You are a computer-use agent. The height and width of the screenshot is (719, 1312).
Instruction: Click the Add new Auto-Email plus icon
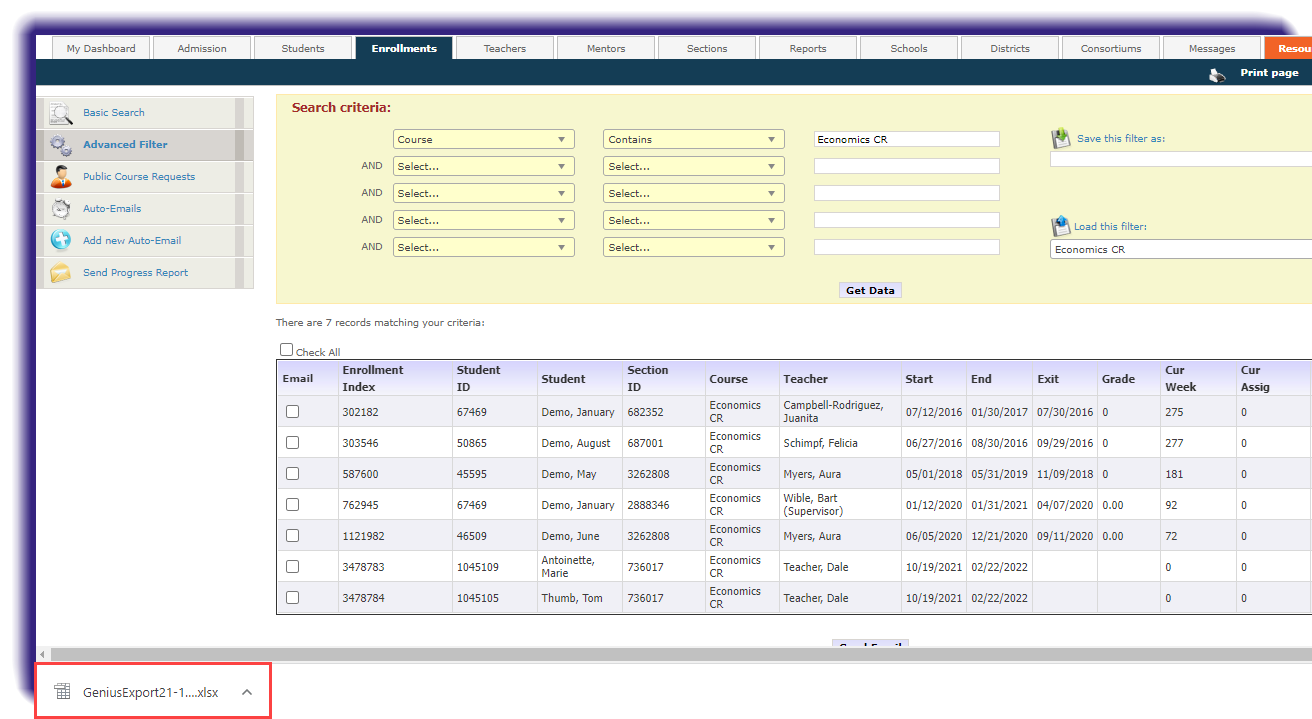[x=61, y=241]
